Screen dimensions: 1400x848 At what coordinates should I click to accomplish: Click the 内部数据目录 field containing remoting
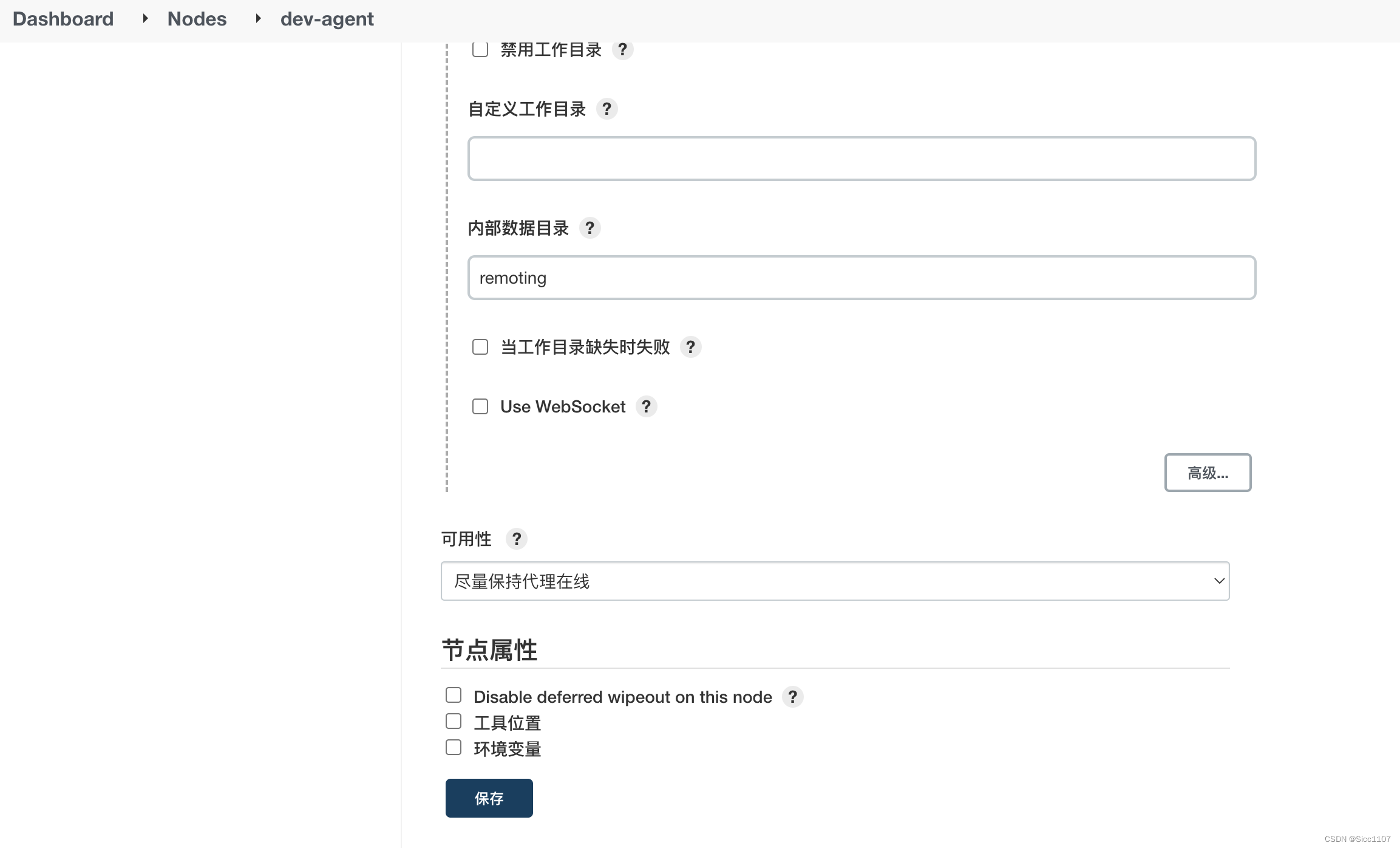(861, 278)
